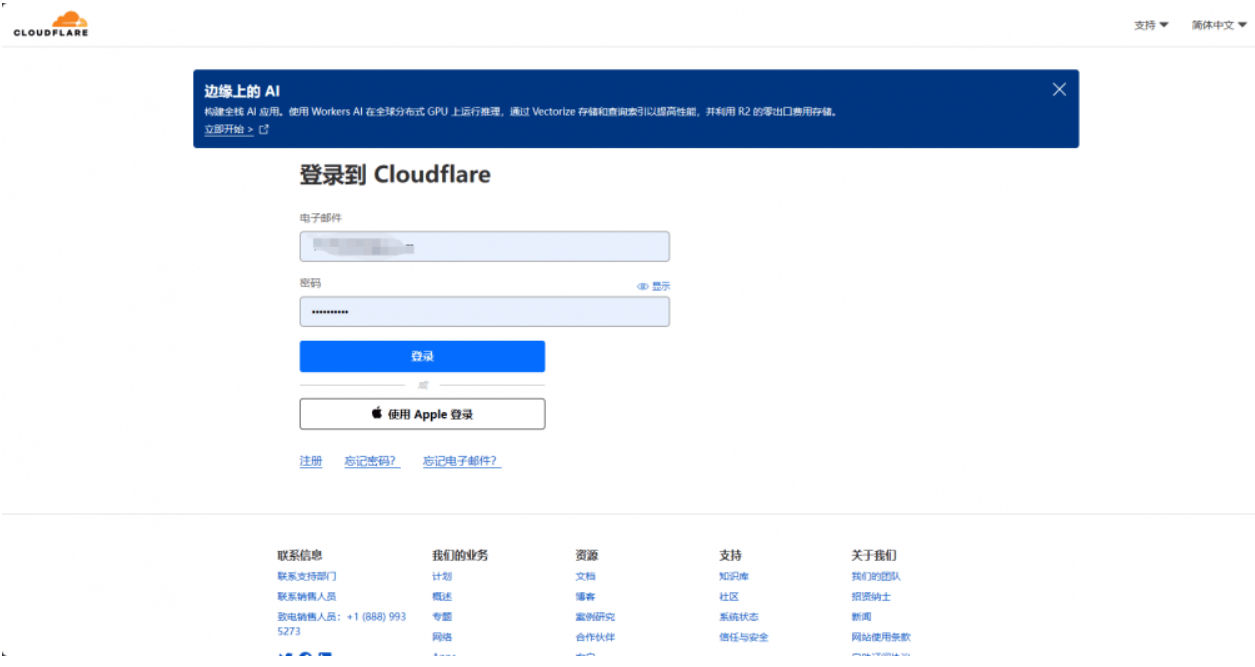Open the 联系支持部门 footer link

[307, 576]
